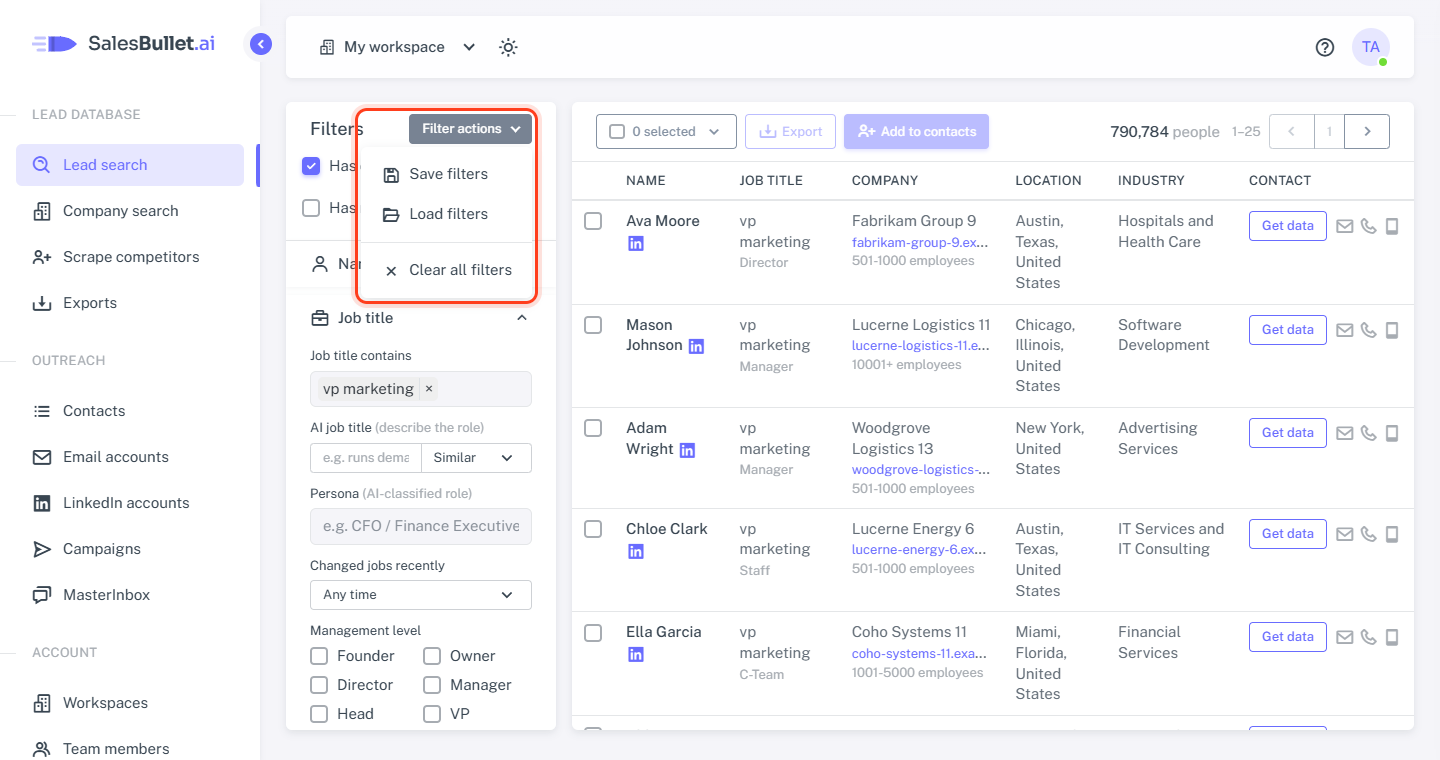Viewport: 1440px width, 760px height.
Task: Open Adam Wright's LinkedIn icon
Action: click(x=687, y=450)
